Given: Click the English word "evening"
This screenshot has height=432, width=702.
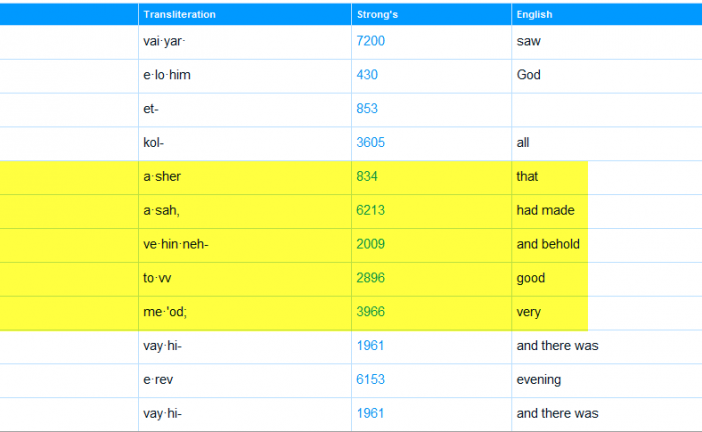Looking at the screenshot, I should (x=539, y=380).
